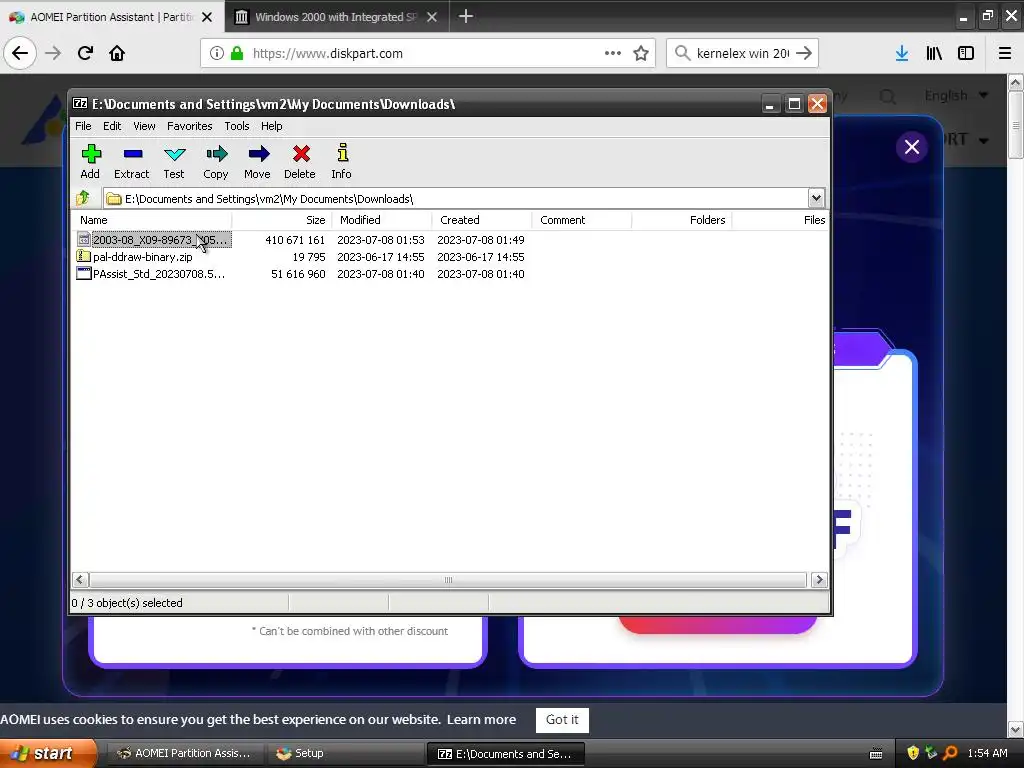Sort files by the Modified column
1024x768 pixels.
click(x=382, y=220)
